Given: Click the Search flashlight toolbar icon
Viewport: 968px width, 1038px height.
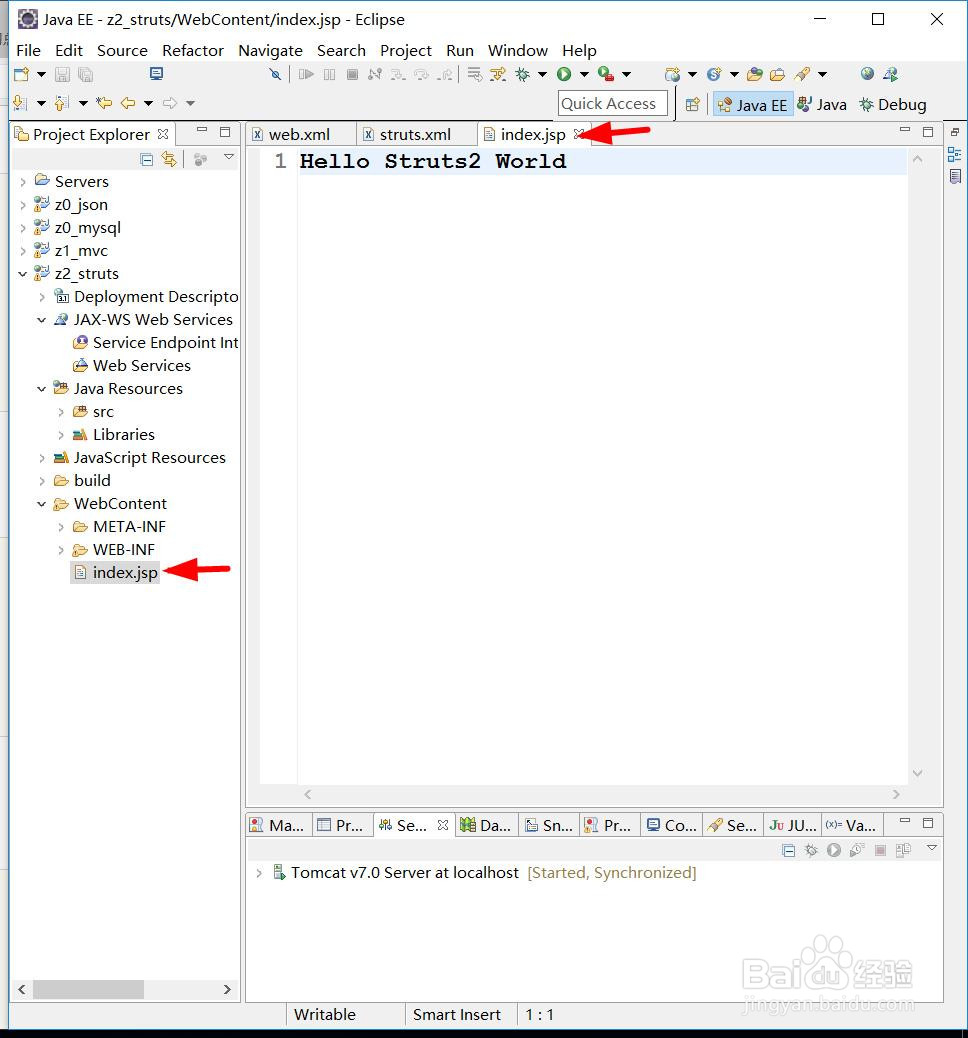Looking at the screenshot, I should tap(802, 74).
